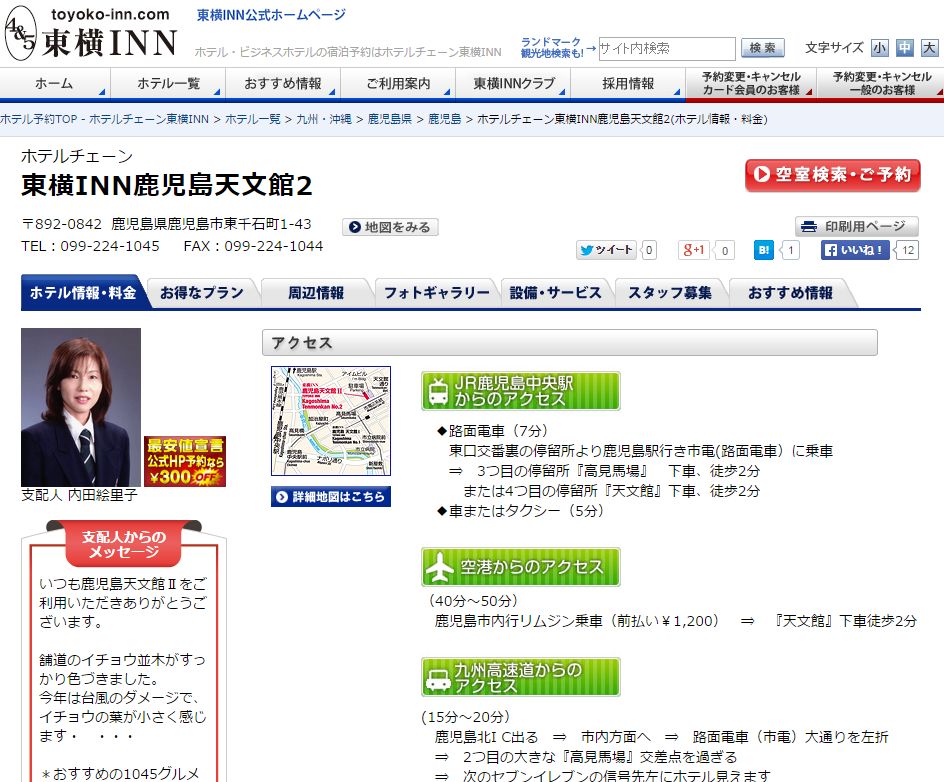Click the 支配人 内田絵里子 caption
Image resolution: width=944 pixels, height=782 pixels.
pos(79,495)
